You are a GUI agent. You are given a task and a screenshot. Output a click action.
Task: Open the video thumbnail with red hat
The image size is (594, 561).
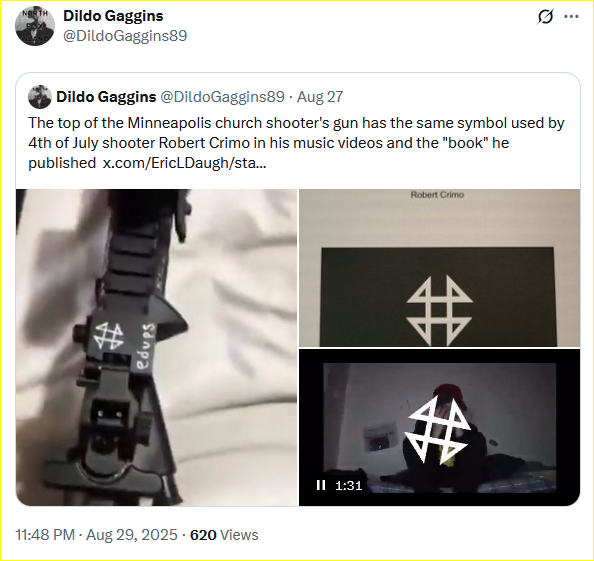(439, 427)
